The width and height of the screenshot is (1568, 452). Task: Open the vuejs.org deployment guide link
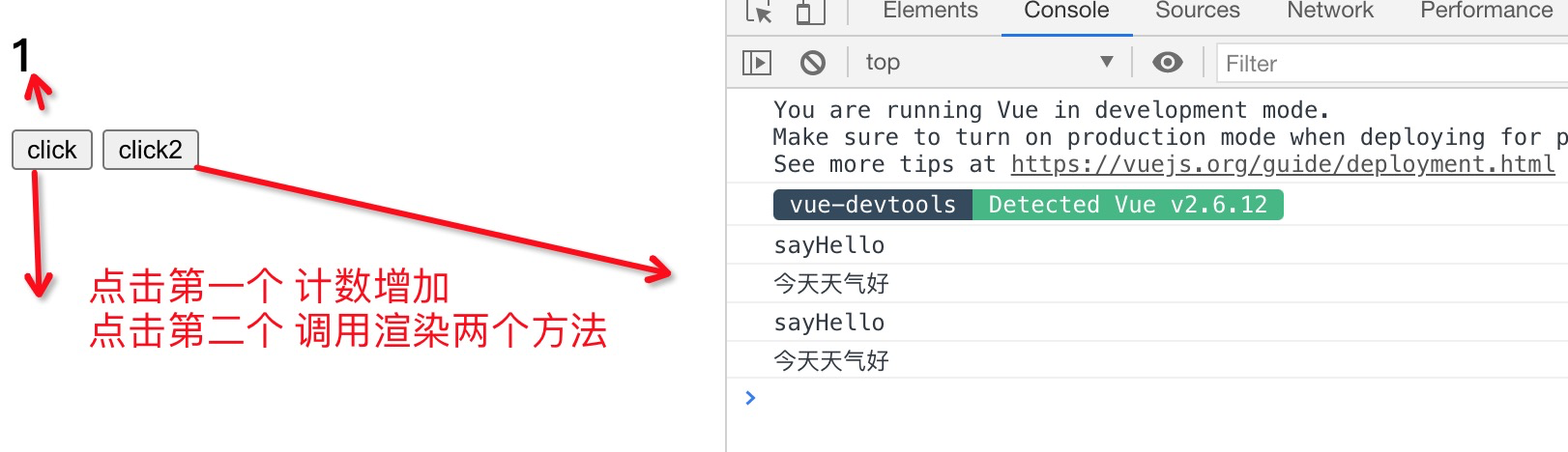point(1283,164)
